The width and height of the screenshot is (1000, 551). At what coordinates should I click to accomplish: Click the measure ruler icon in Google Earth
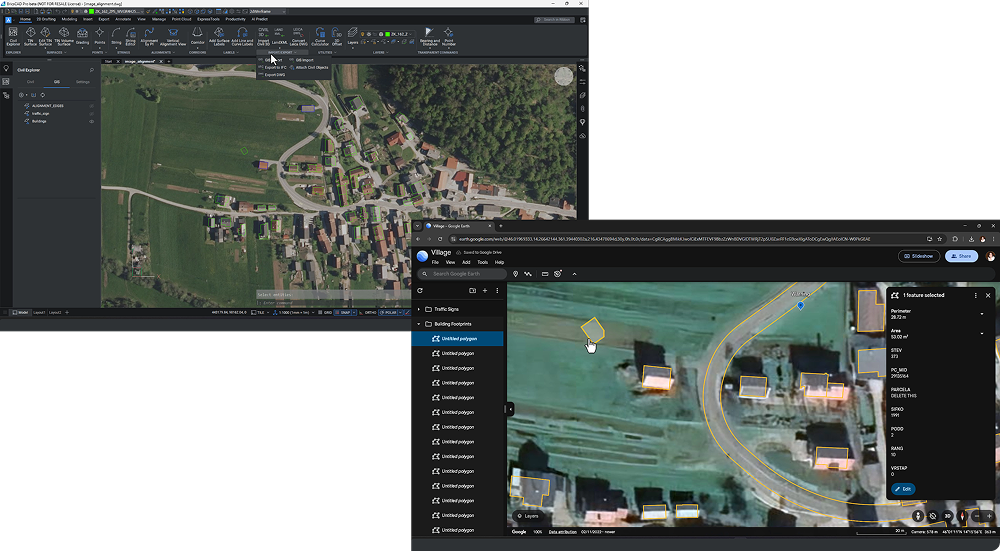coord(545,274)
